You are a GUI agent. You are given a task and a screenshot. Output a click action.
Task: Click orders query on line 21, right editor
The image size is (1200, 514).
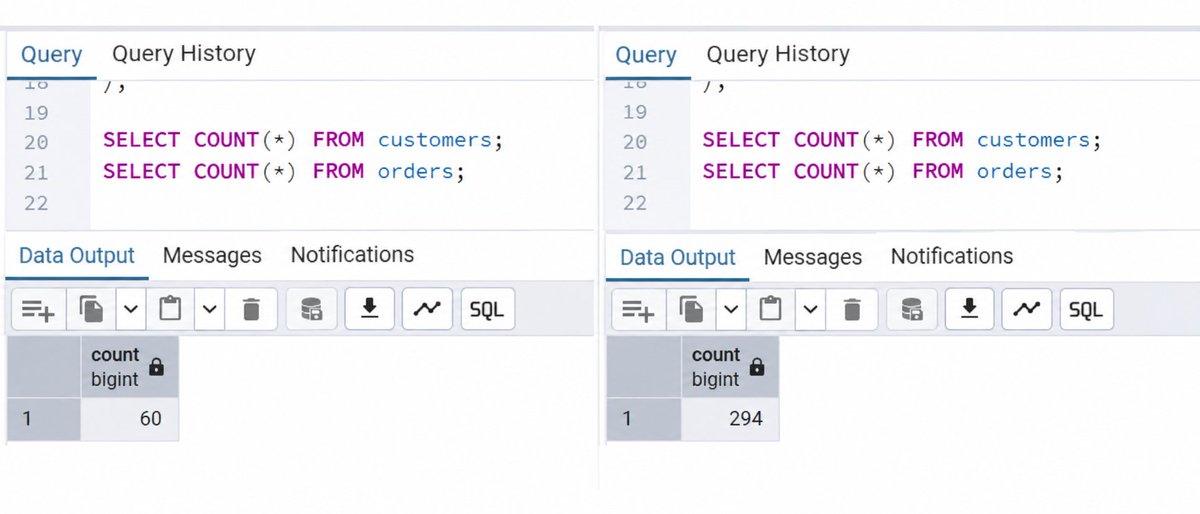[884, 172]
